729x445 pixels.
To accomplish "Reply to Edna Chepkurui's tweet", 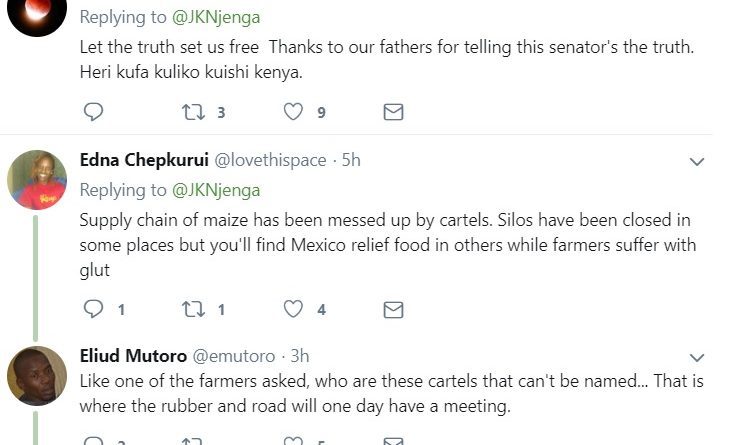I will (93, 309).
